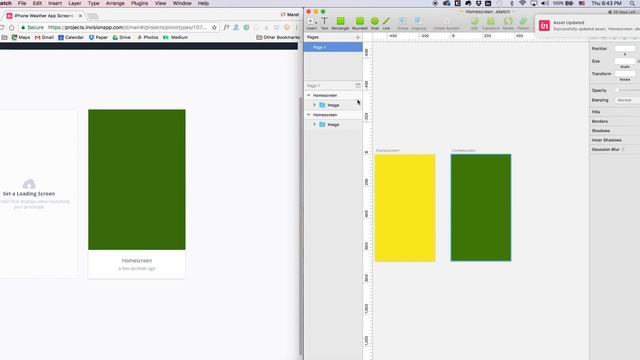This screenshot has height=360, width=640.
Task: Open the Blending mode dropdown
Action: click(627, 100)
